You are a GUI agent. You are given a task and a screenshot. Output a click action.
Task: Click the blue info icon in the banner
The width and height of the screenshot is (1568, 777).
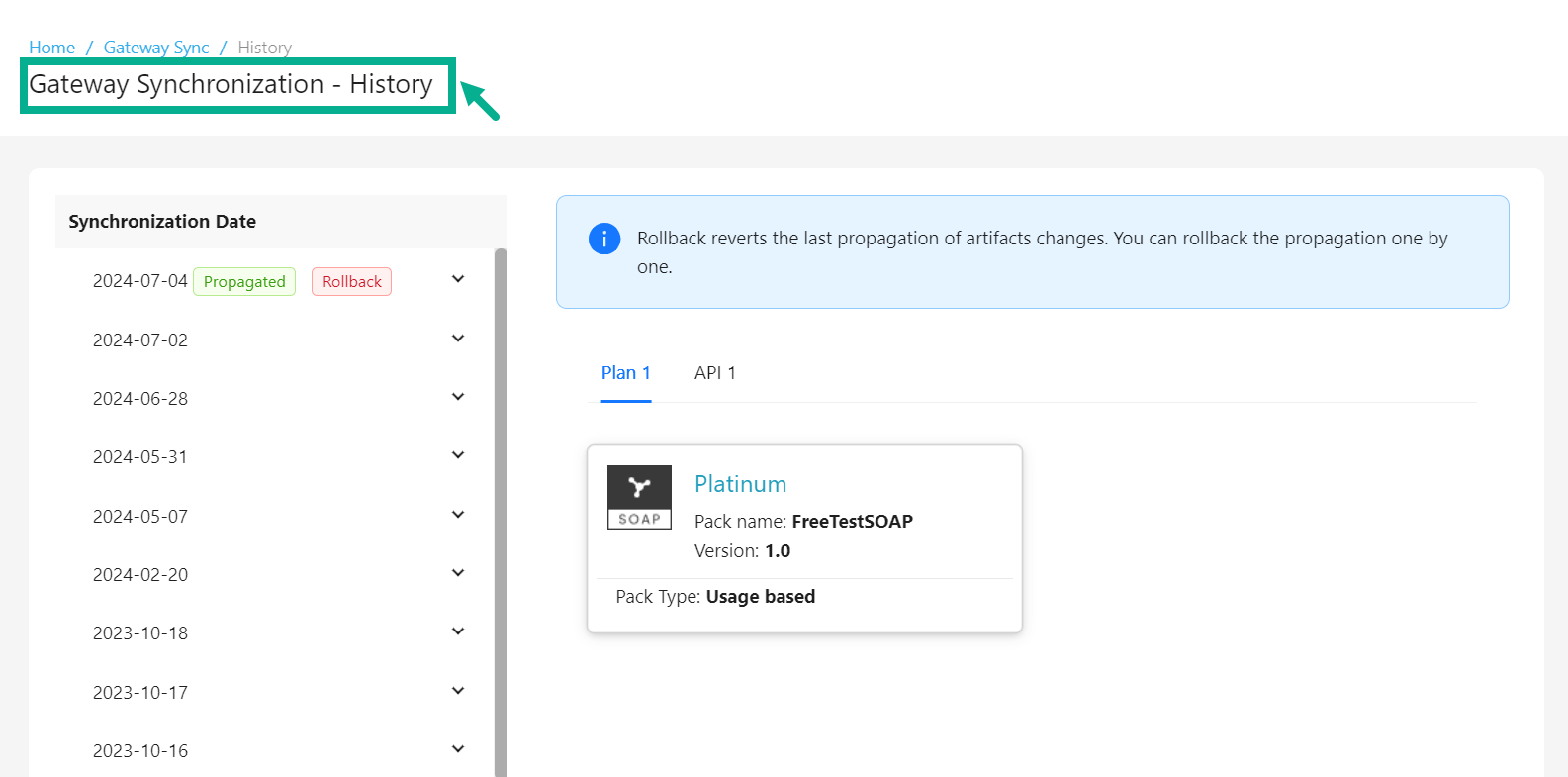click(604, 239)
